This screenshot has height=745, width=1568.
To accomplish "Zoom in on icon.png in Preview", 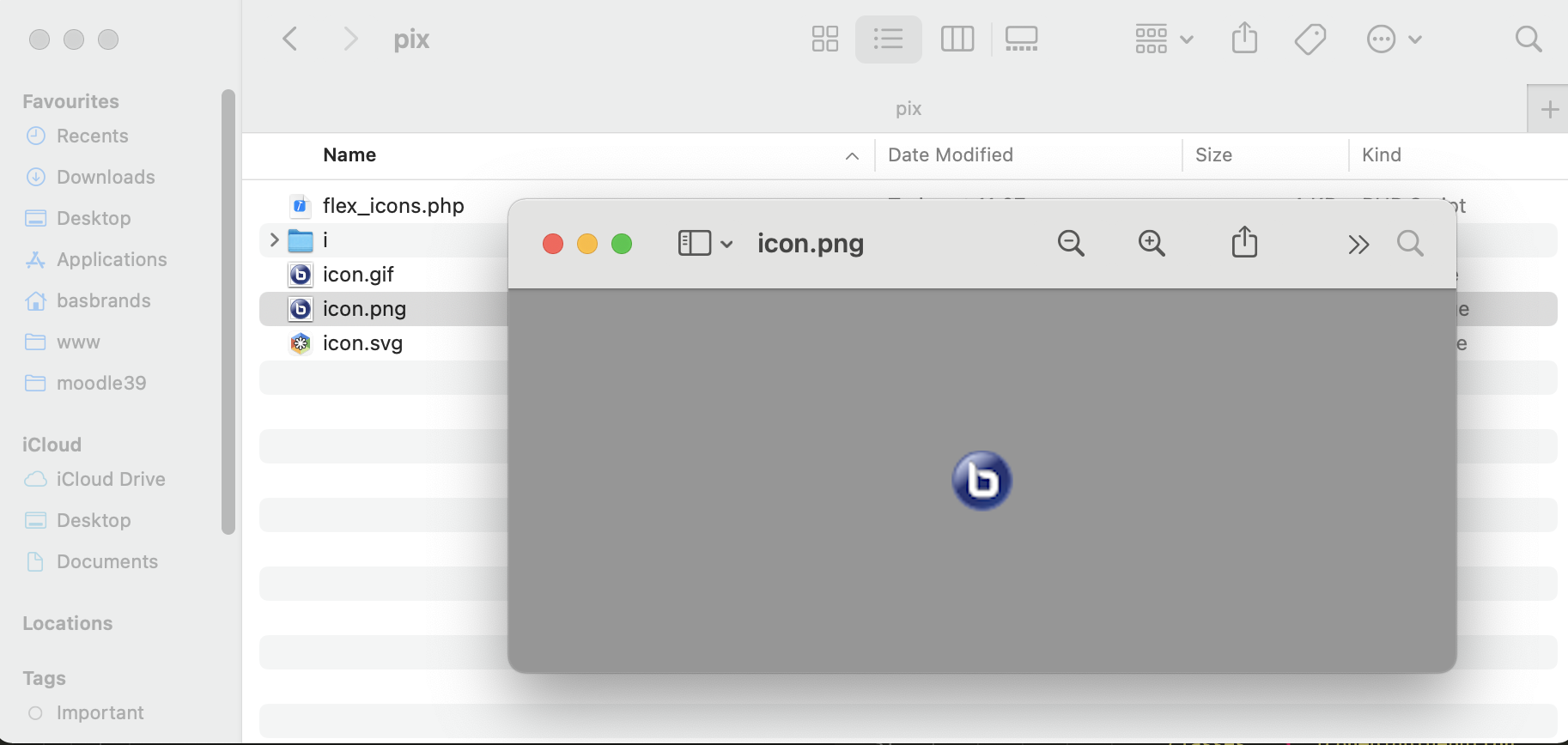I will [1152, 244].
